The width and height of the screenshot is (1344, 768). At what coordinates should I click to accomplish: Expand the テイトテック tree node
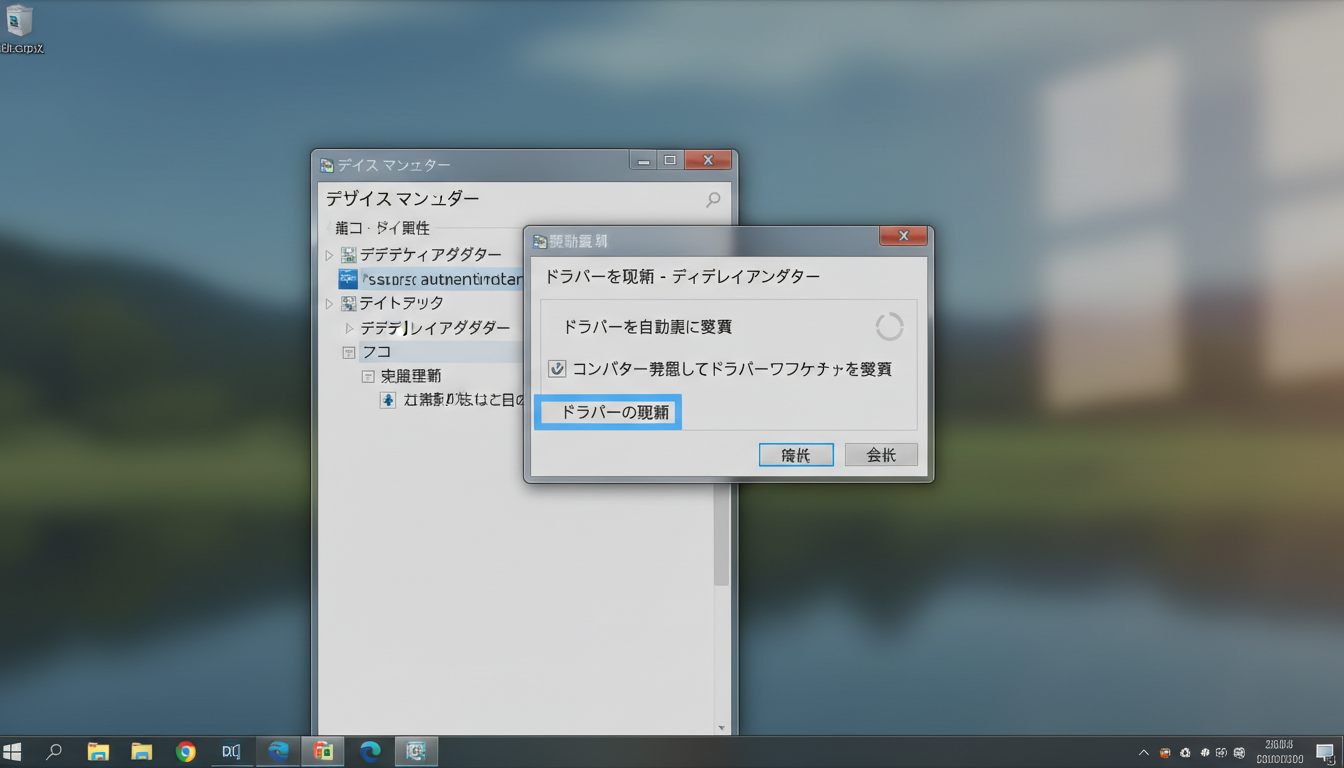click(x=329, y=303)
